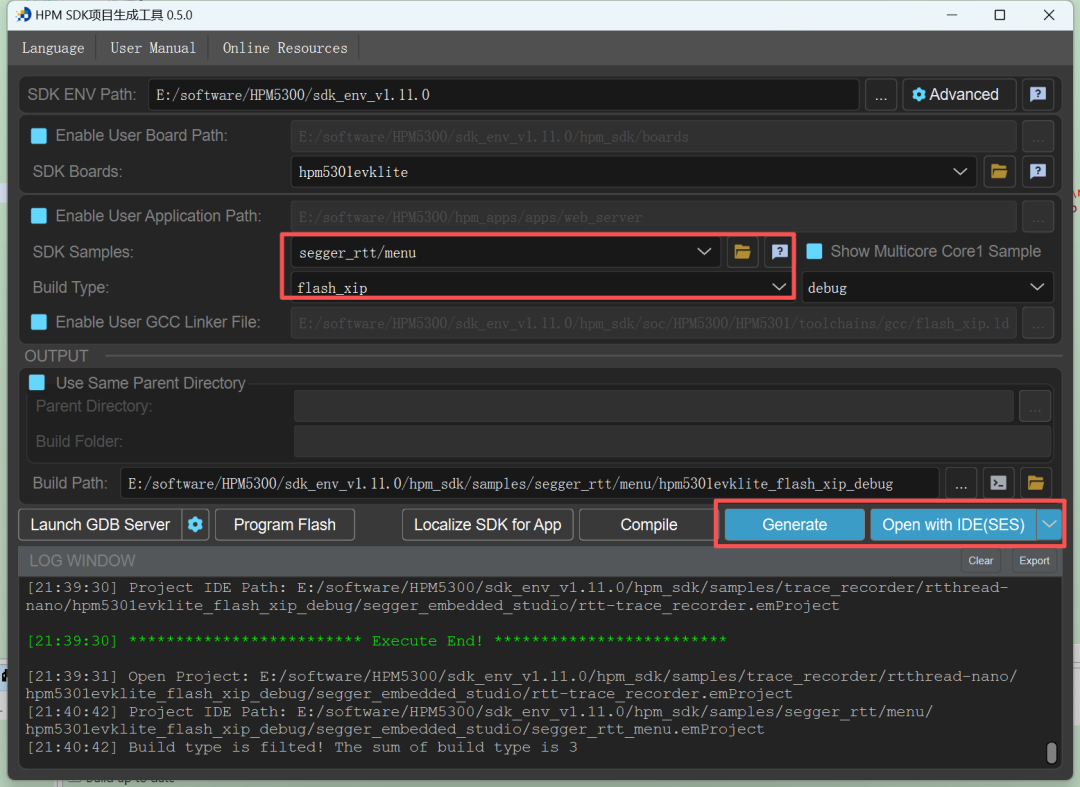Toggle Show Multicore Core1 Sample checkbox

click(815, 252)
